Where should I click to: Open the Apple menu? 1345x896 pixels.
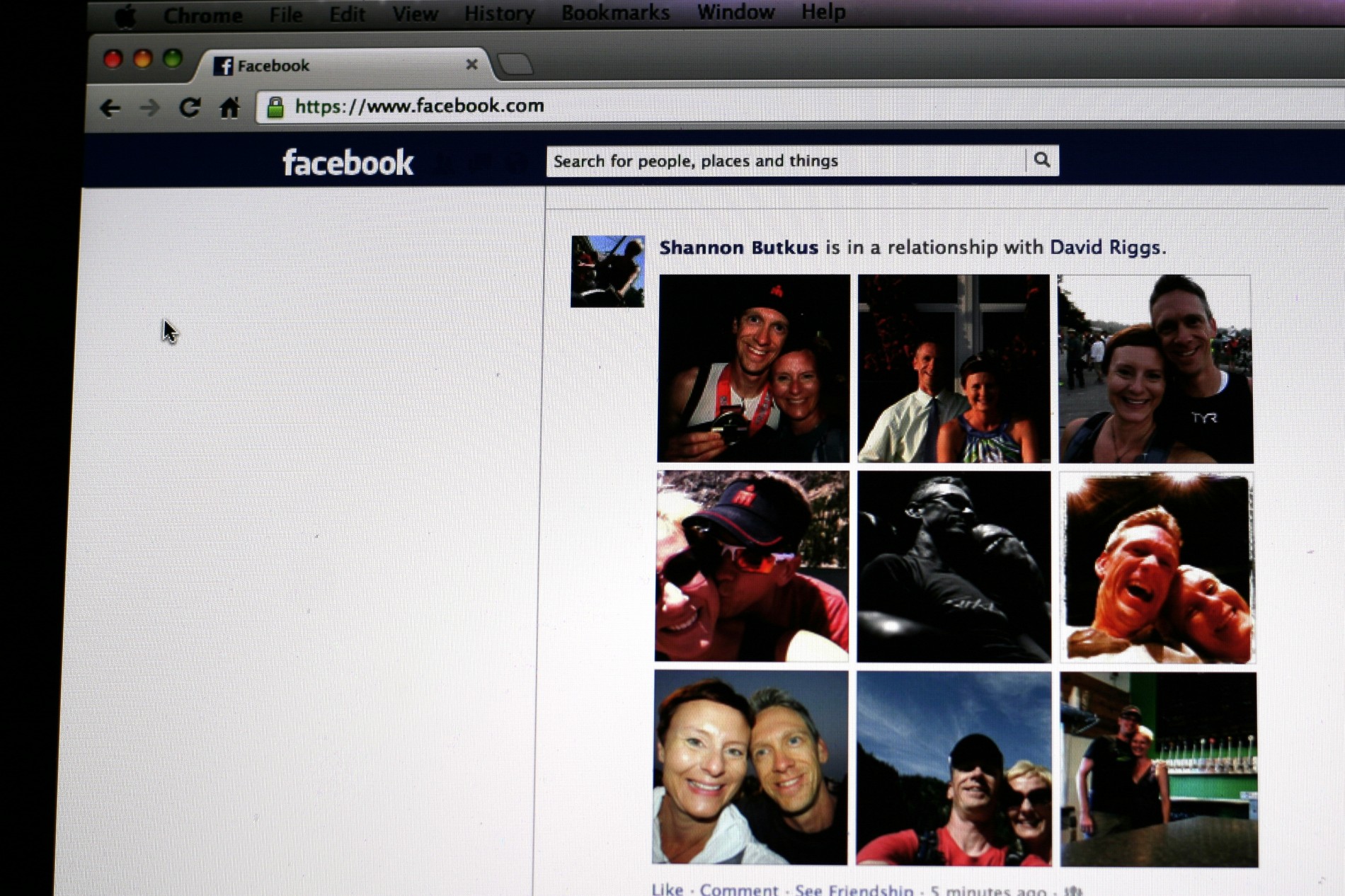pyautogui.click(x=125, y=16)
